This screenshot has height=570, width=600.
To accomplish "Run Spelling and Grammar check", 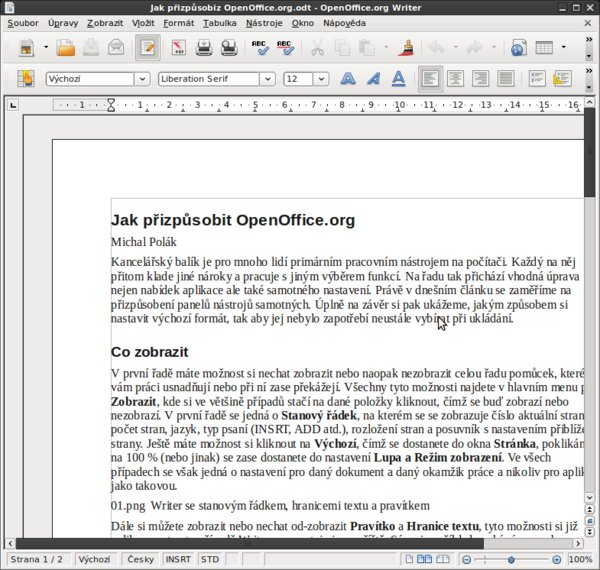I will coord(260,47).
